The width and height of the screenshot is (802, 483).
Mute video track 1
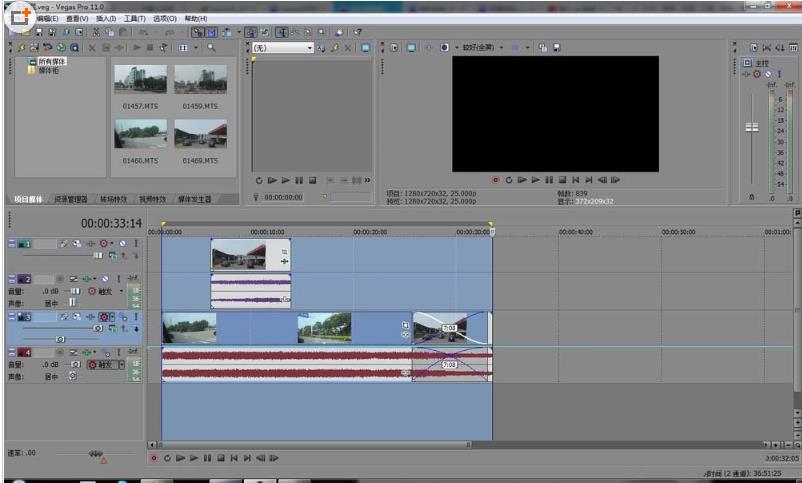pos(122,243)
